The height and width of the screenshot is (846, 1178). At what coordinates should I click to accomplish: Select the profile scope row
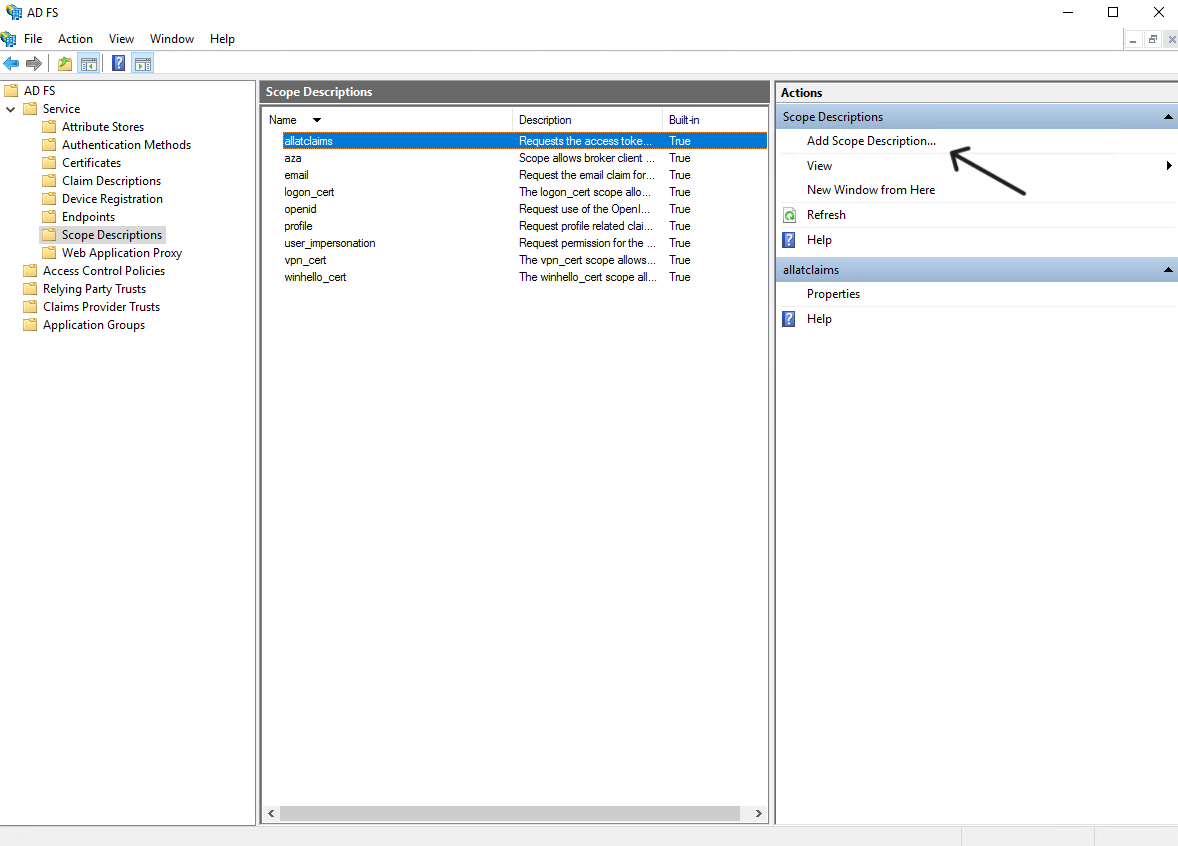524,226
